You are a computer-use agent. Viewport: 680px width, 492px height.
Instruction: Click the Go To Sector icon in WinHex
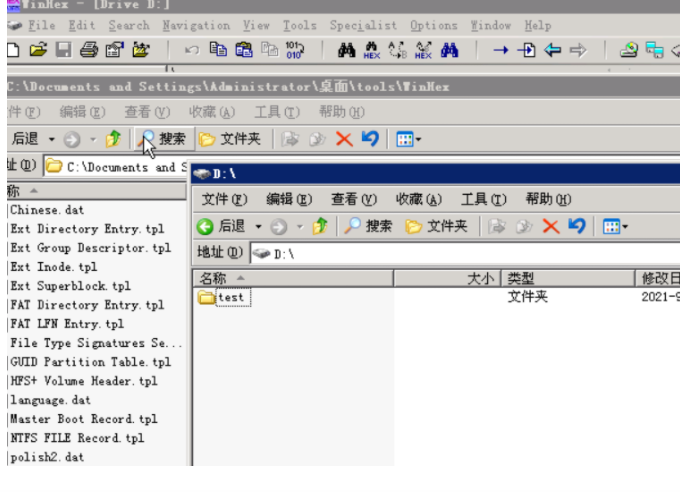point(526,50)
